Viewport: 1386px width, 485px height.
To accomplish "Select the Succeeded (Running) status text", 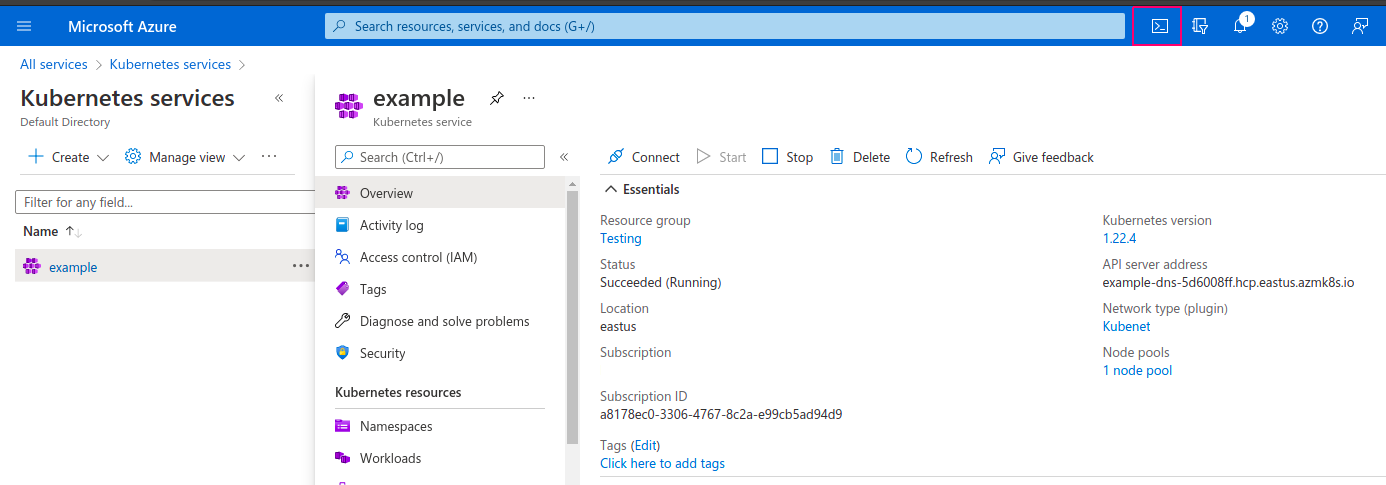I will pos(660,282).
